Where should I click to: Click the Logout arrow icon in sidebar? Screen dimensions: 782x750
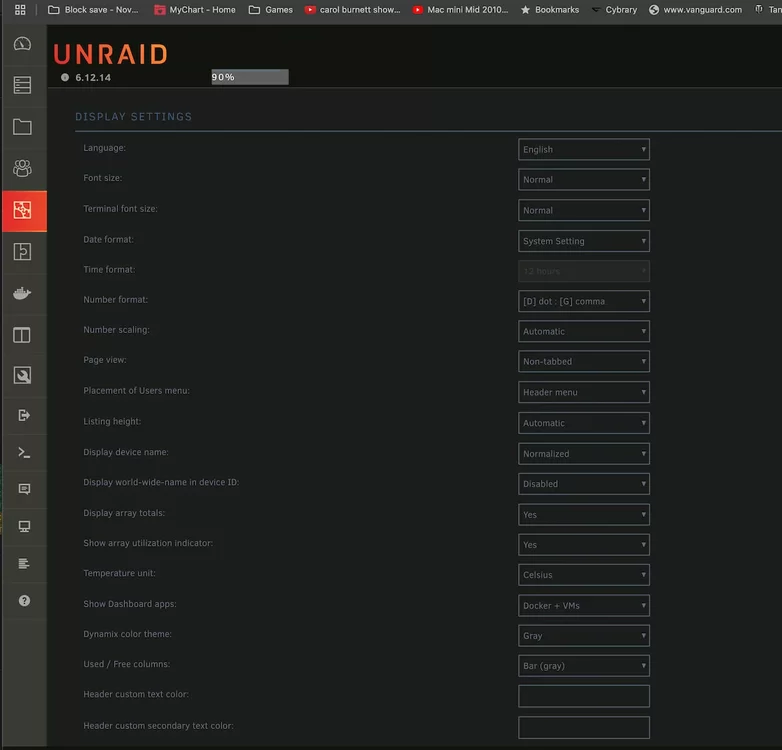23,415
